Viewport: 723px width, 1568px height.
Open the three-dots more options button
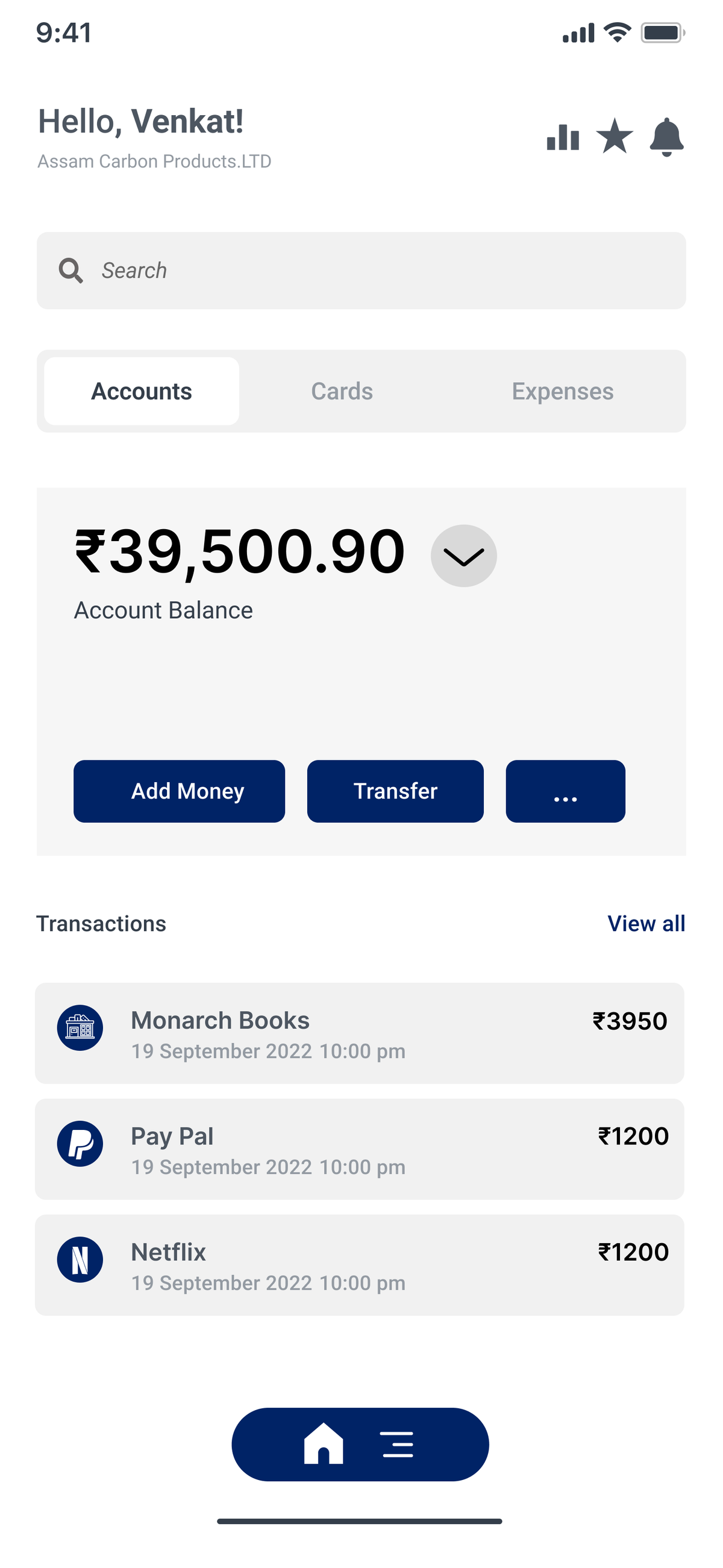coord(565,791)
